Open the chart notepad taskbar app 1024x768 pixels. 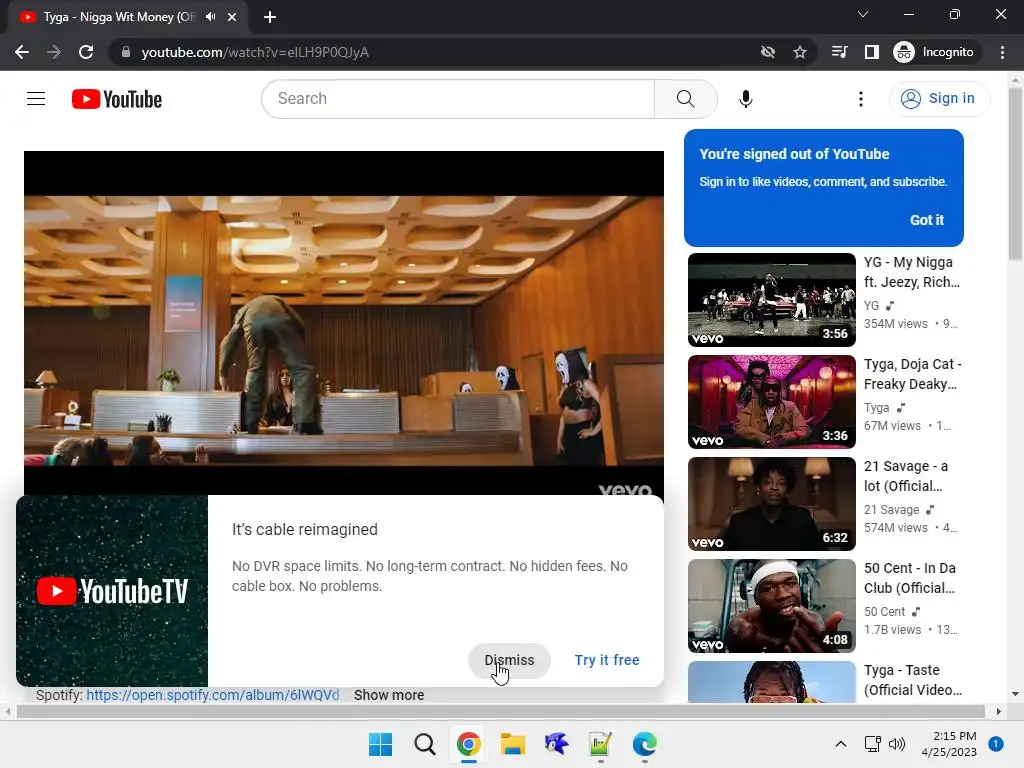point(600,744)
